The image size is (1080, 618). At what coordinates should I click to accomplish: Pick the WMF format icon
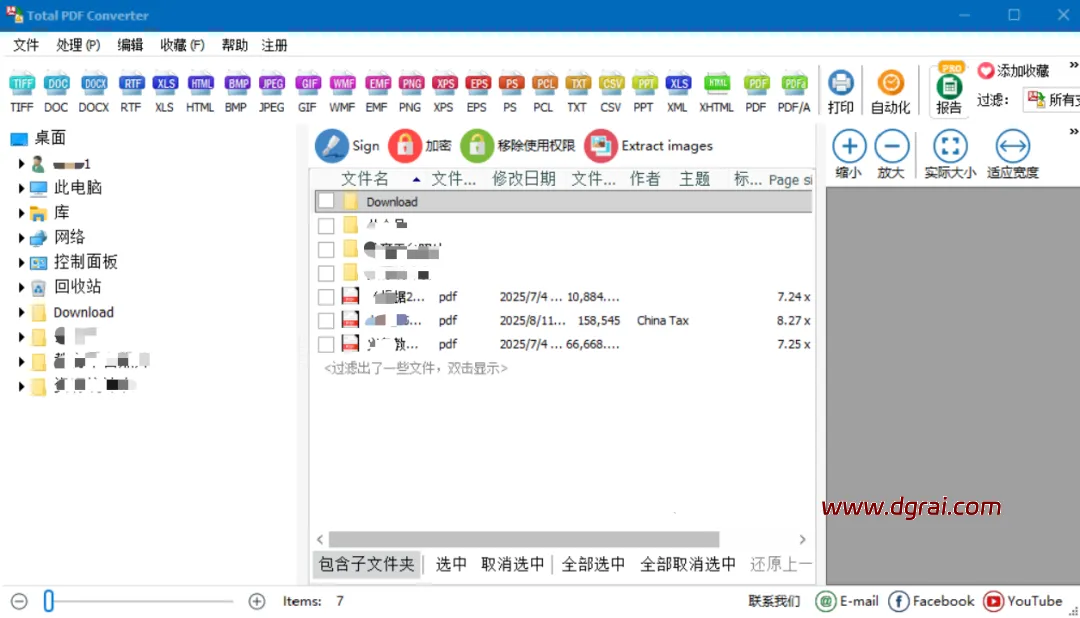(342, 92)
